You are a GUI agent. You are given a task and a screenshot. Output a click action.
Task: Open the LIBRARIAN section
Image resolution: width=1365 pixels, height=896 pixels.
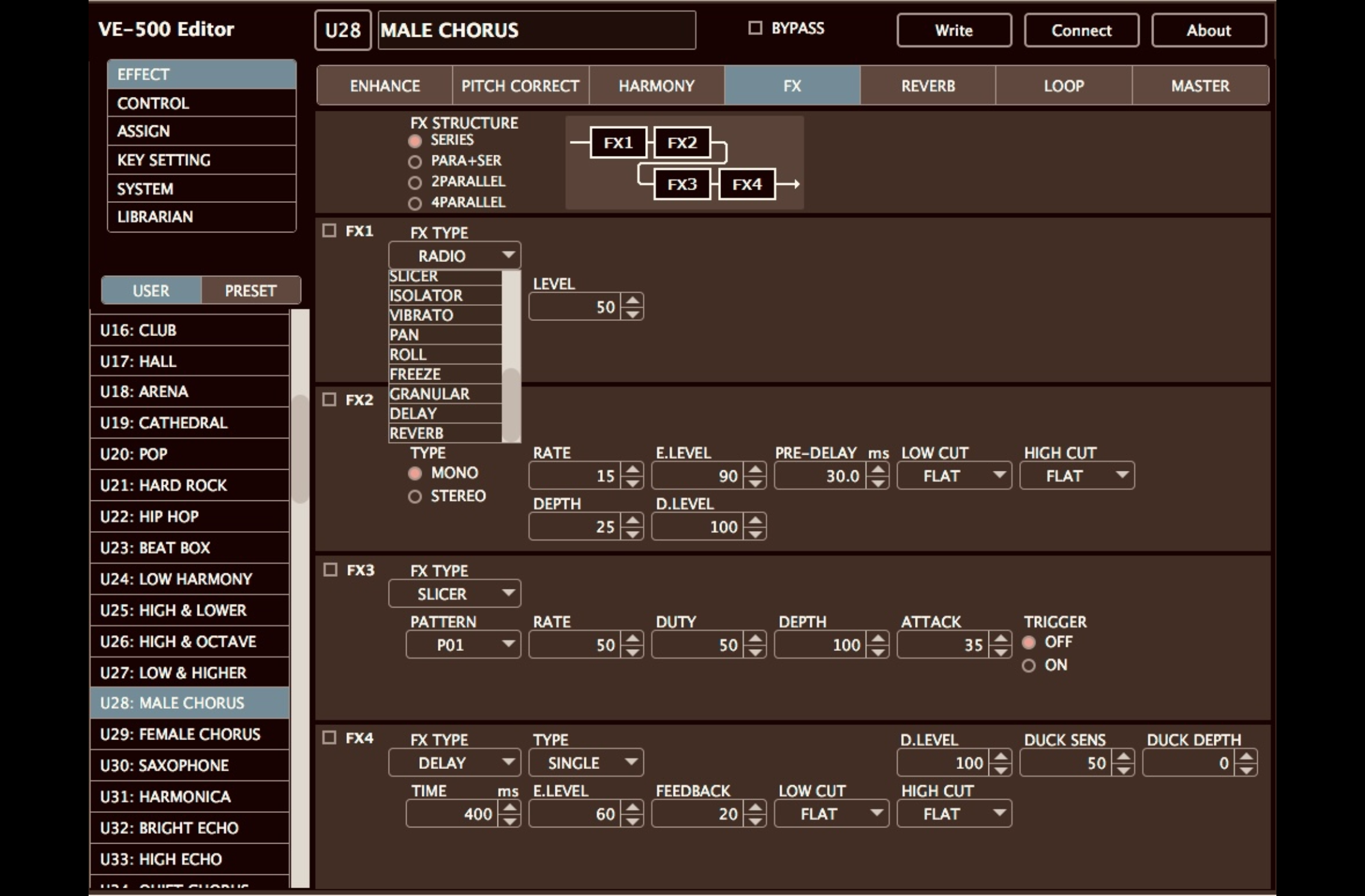click(202, 217)
